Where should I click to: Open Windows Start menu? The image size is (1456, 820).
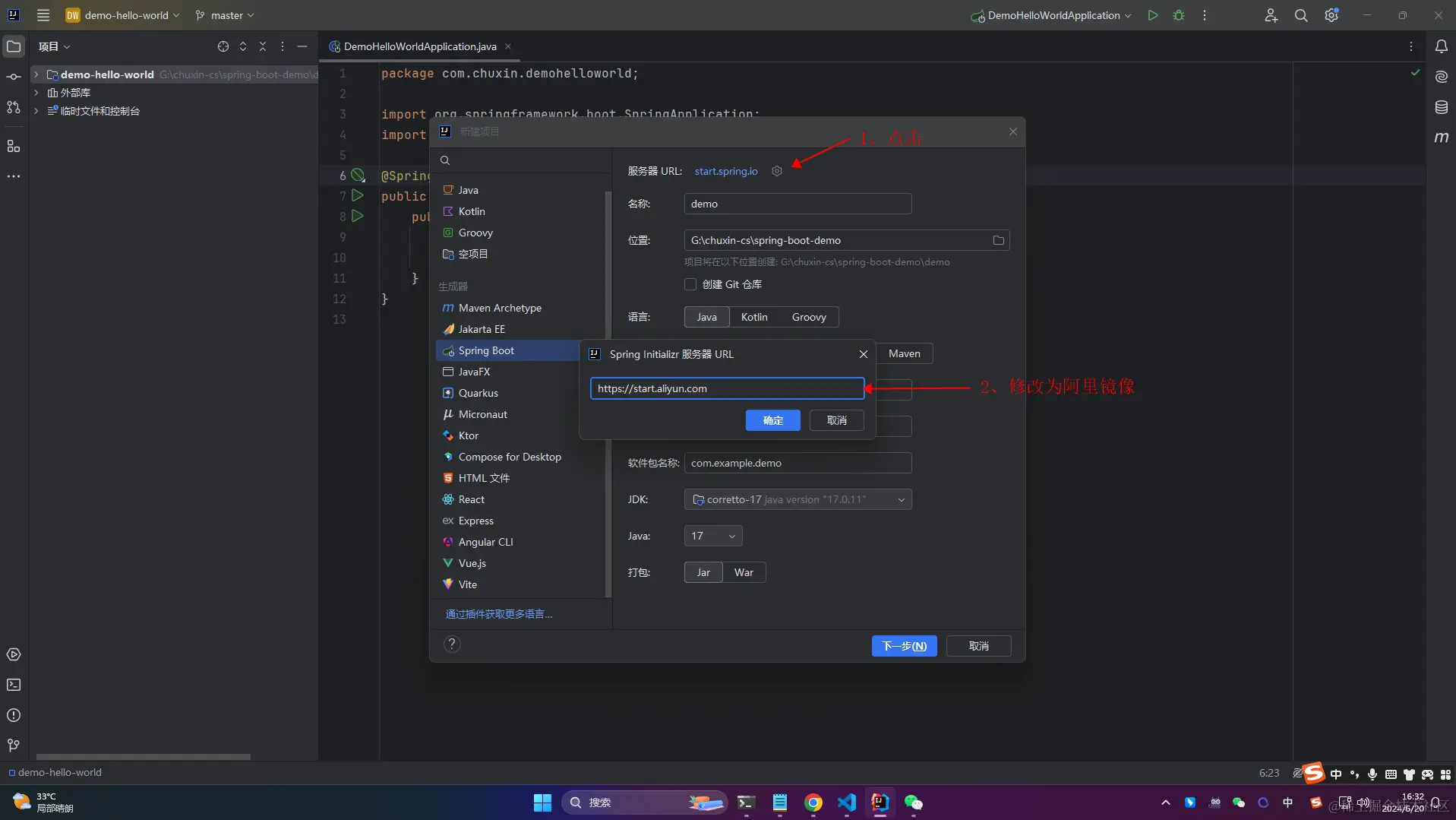542,803
